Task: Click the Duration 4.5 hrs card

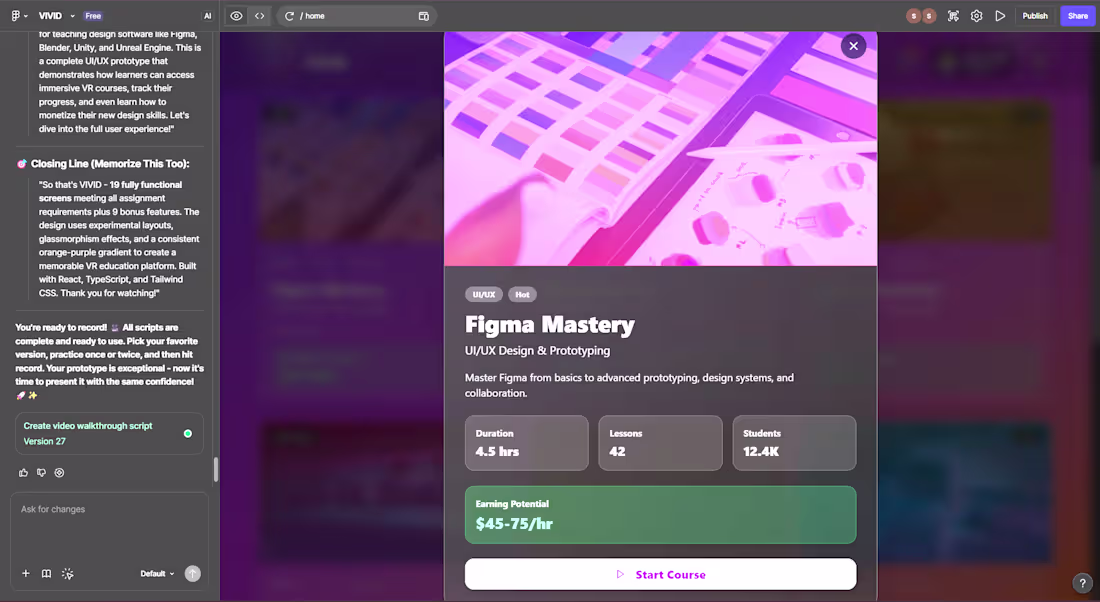Action: click(526, 443)
